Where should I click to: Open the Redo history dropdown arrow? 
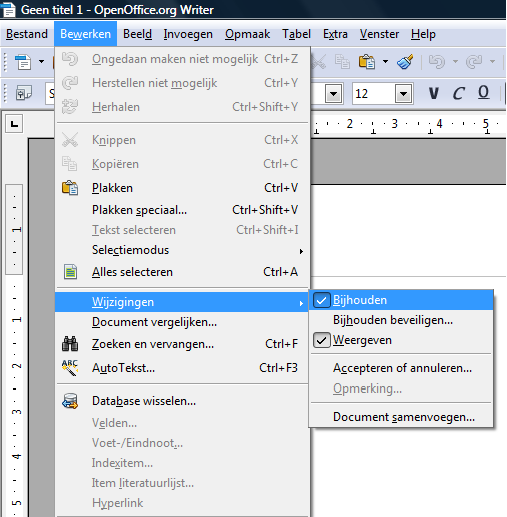[x=492, y=62]
